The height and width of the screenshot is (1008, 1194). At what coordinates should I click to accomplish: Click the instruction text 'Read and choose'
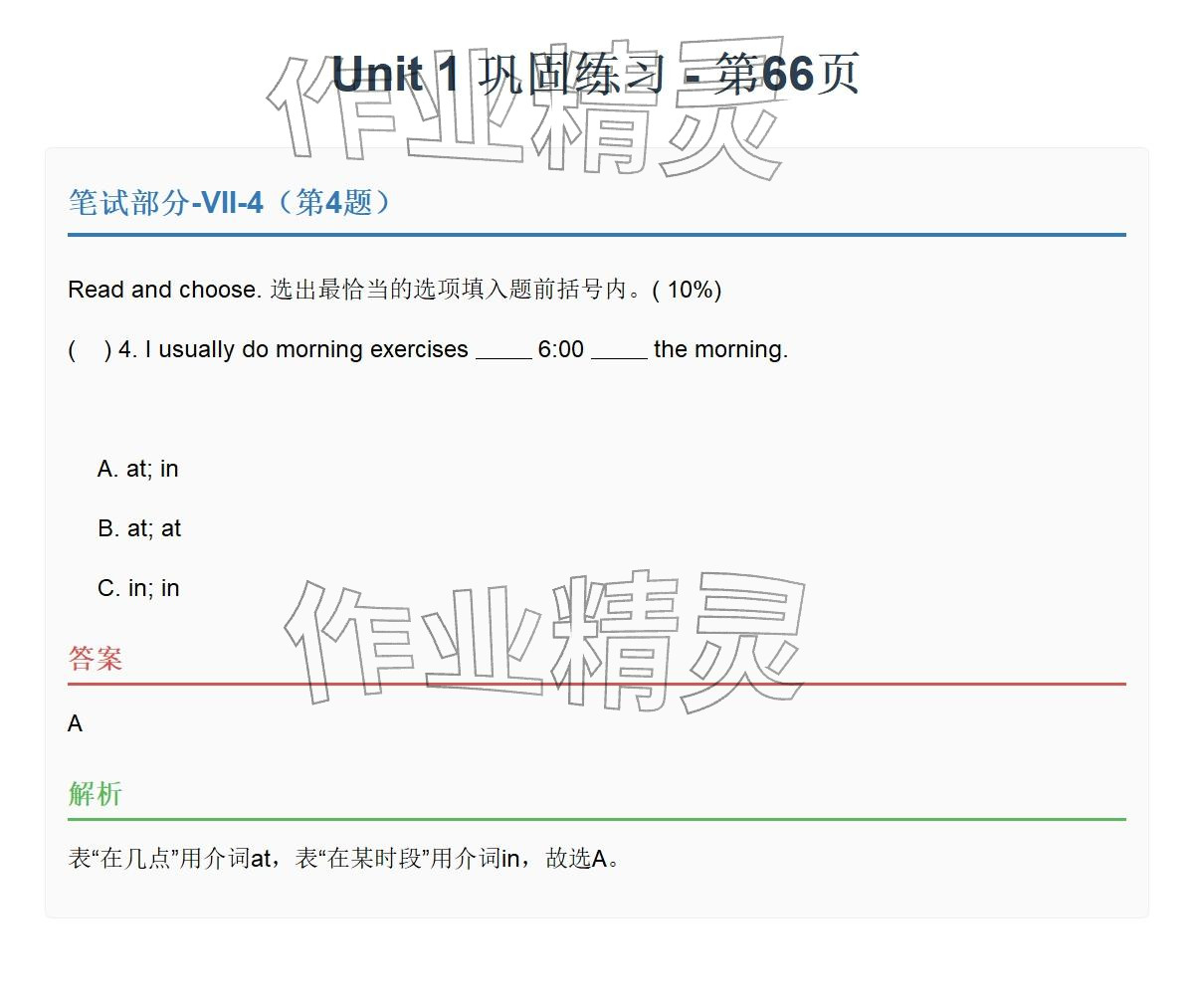[164, 290]
